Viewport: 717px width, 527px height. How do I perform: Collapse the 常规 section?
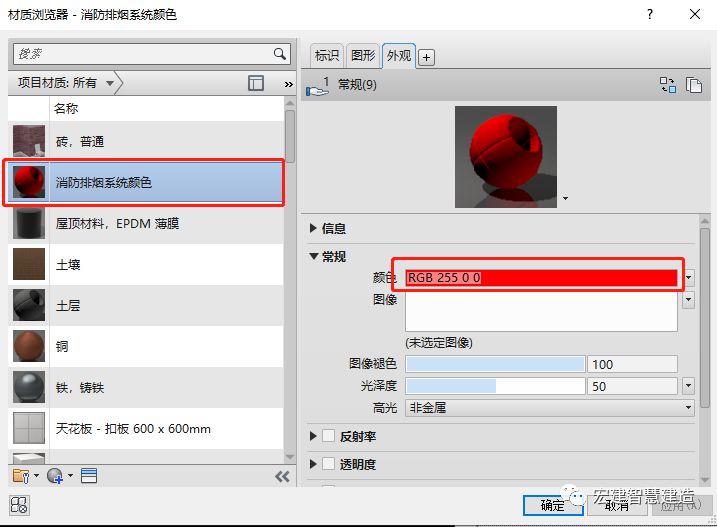click(314, 257)
